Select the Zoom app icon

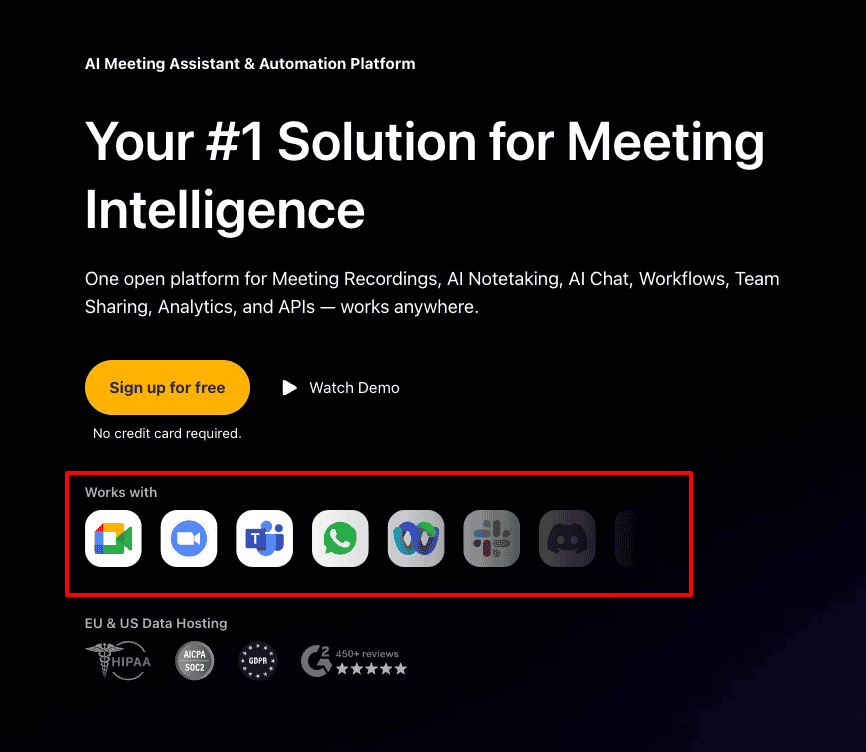pos(189,538)
